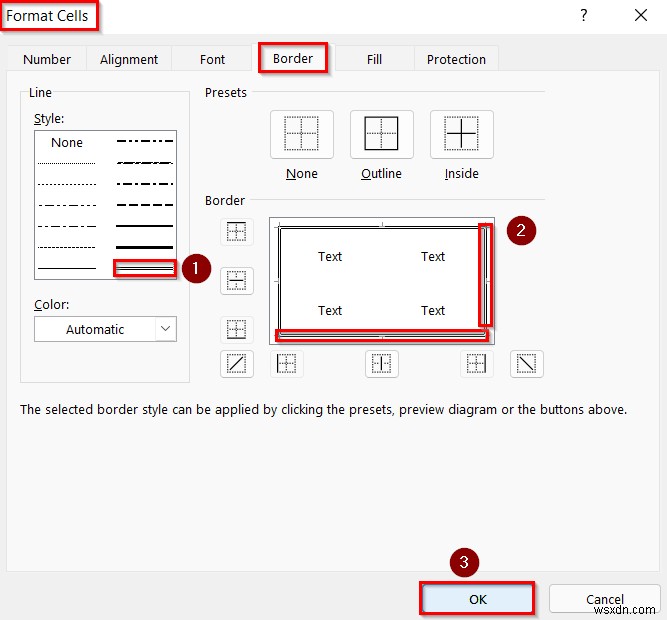667x620 pixels.
Task: Toggle the diagonal up border button
Action: point(237,364)
